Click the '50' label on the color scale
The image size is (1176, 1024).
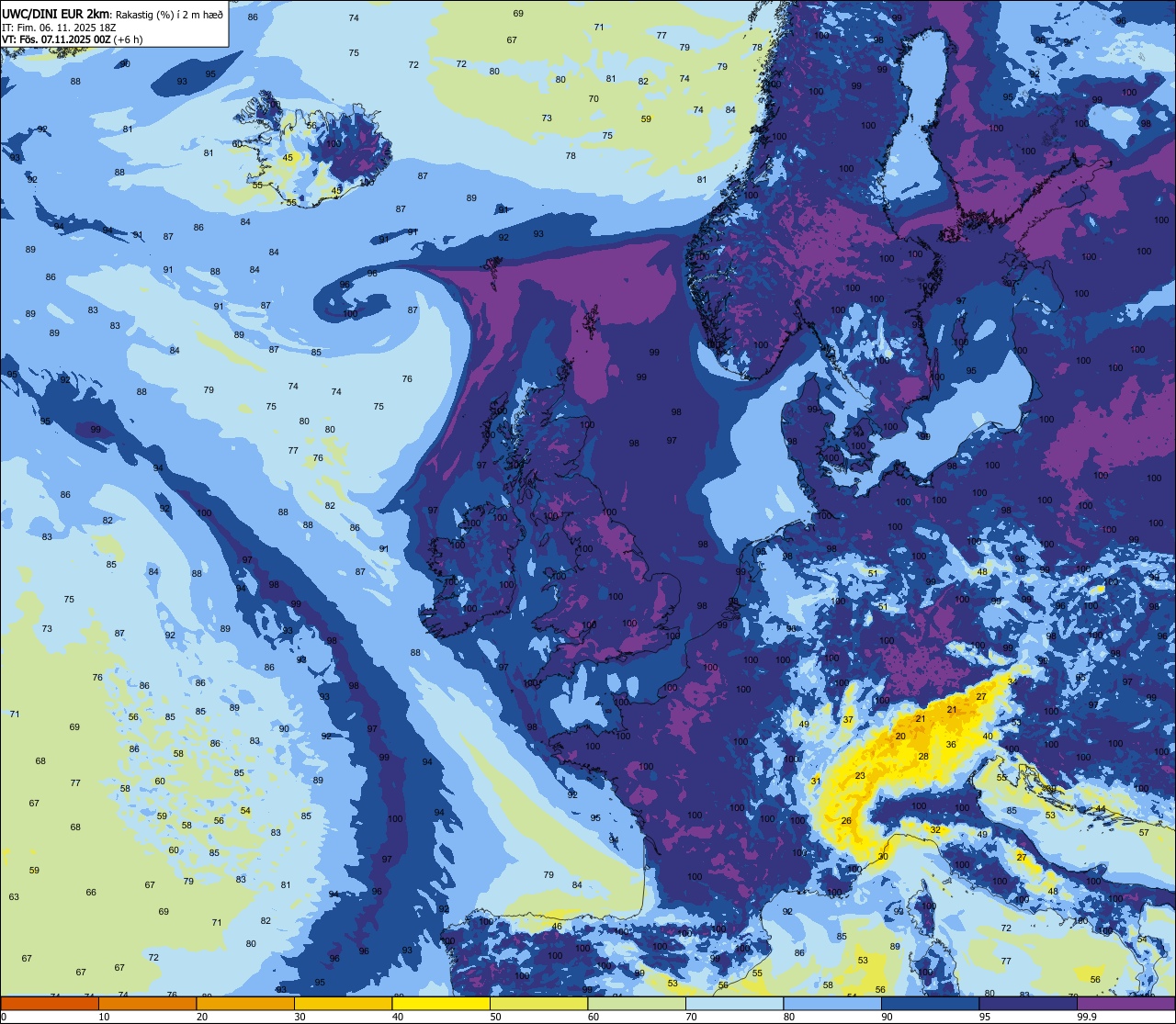coord(495,1017)
